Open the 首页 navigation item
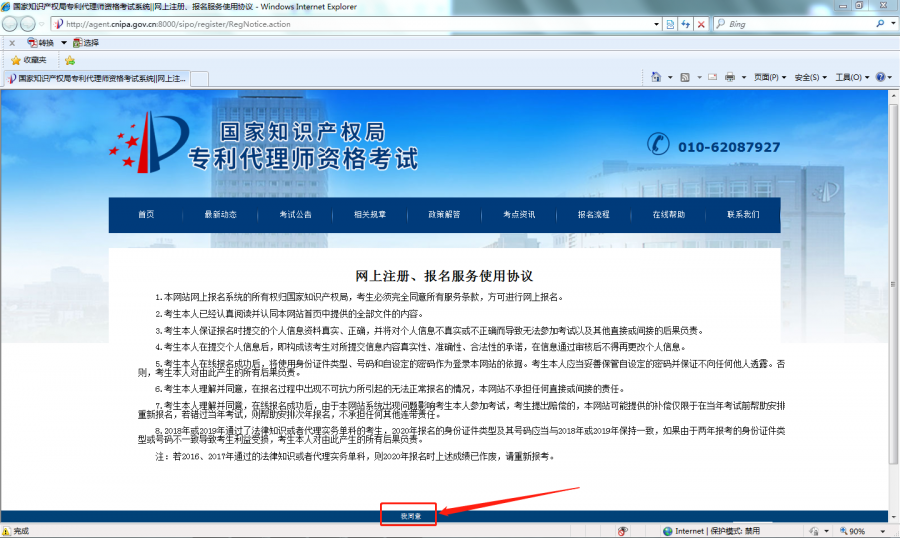900x538 pixels. (x=146, y=215)
